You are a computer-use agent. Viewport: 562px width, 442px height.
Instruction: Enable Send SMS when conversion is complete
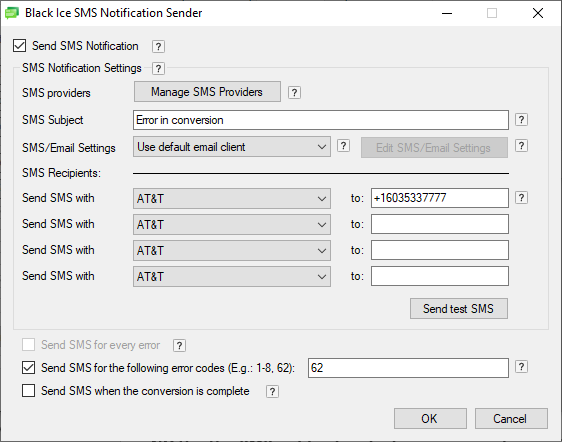28,391
